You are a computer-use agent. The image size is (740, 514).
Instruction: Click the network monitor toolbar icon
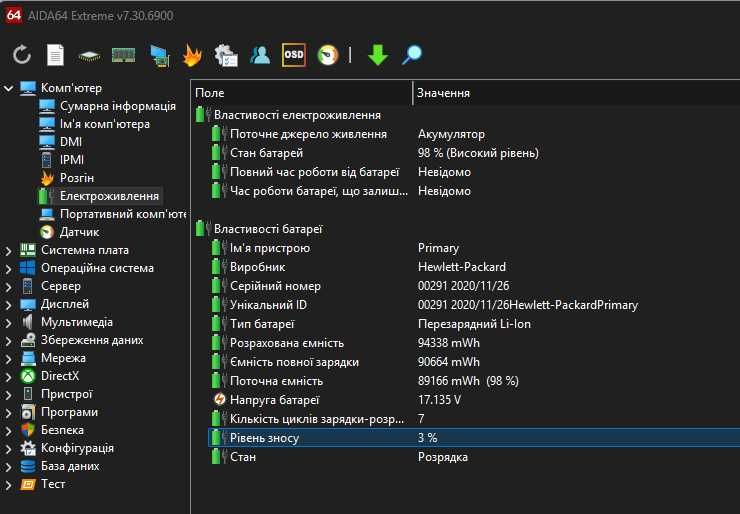tap(159, 55)
